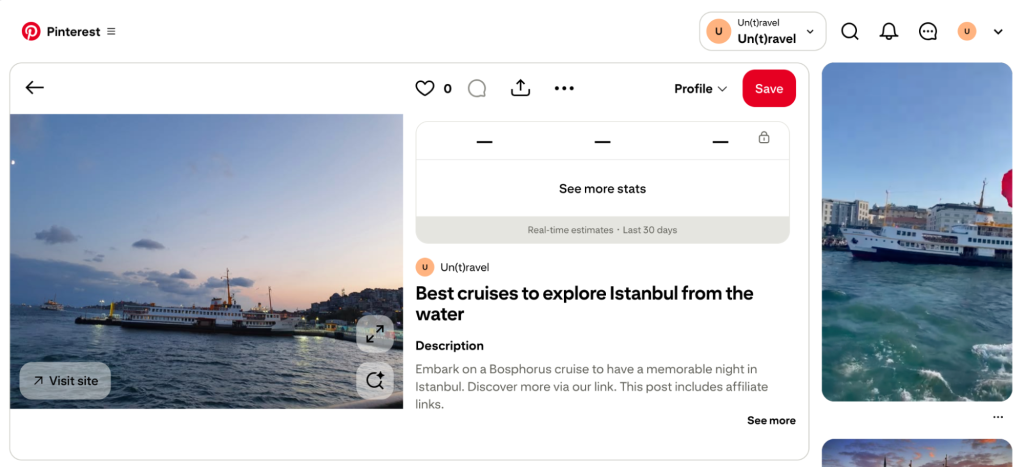This screenshot has height=467, width=1024.
Task: Click the Pinterest logo icon
Action: point(31,31)
